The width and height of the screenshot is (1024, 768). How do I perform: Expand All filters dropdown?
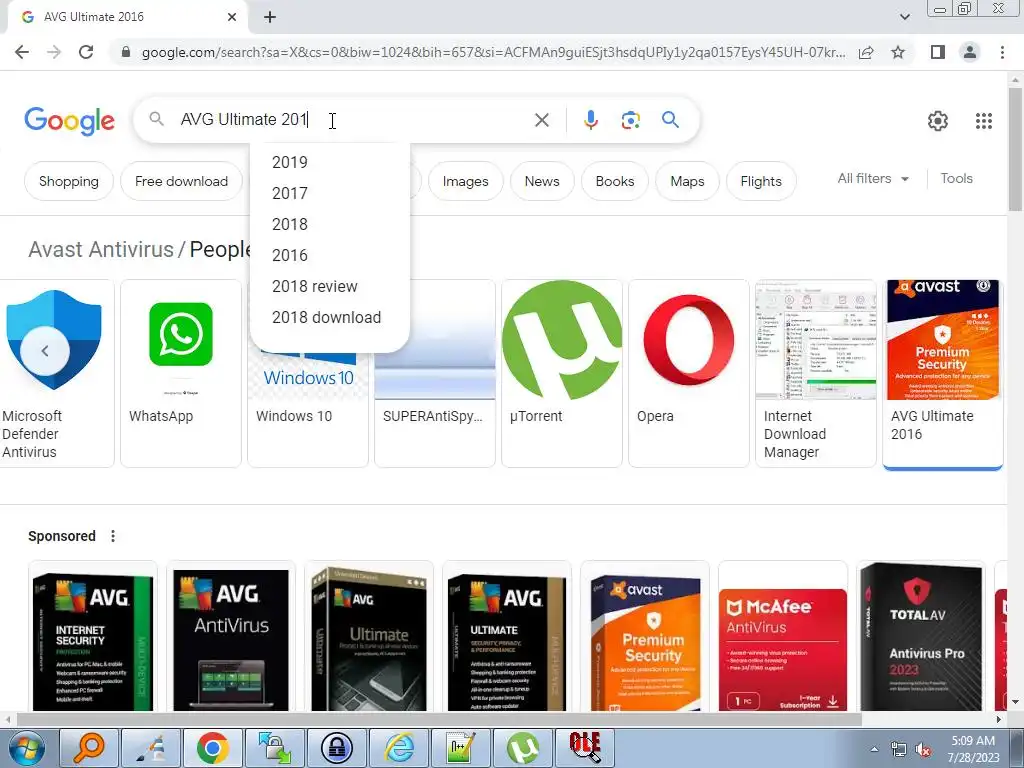tap(873, 179)
